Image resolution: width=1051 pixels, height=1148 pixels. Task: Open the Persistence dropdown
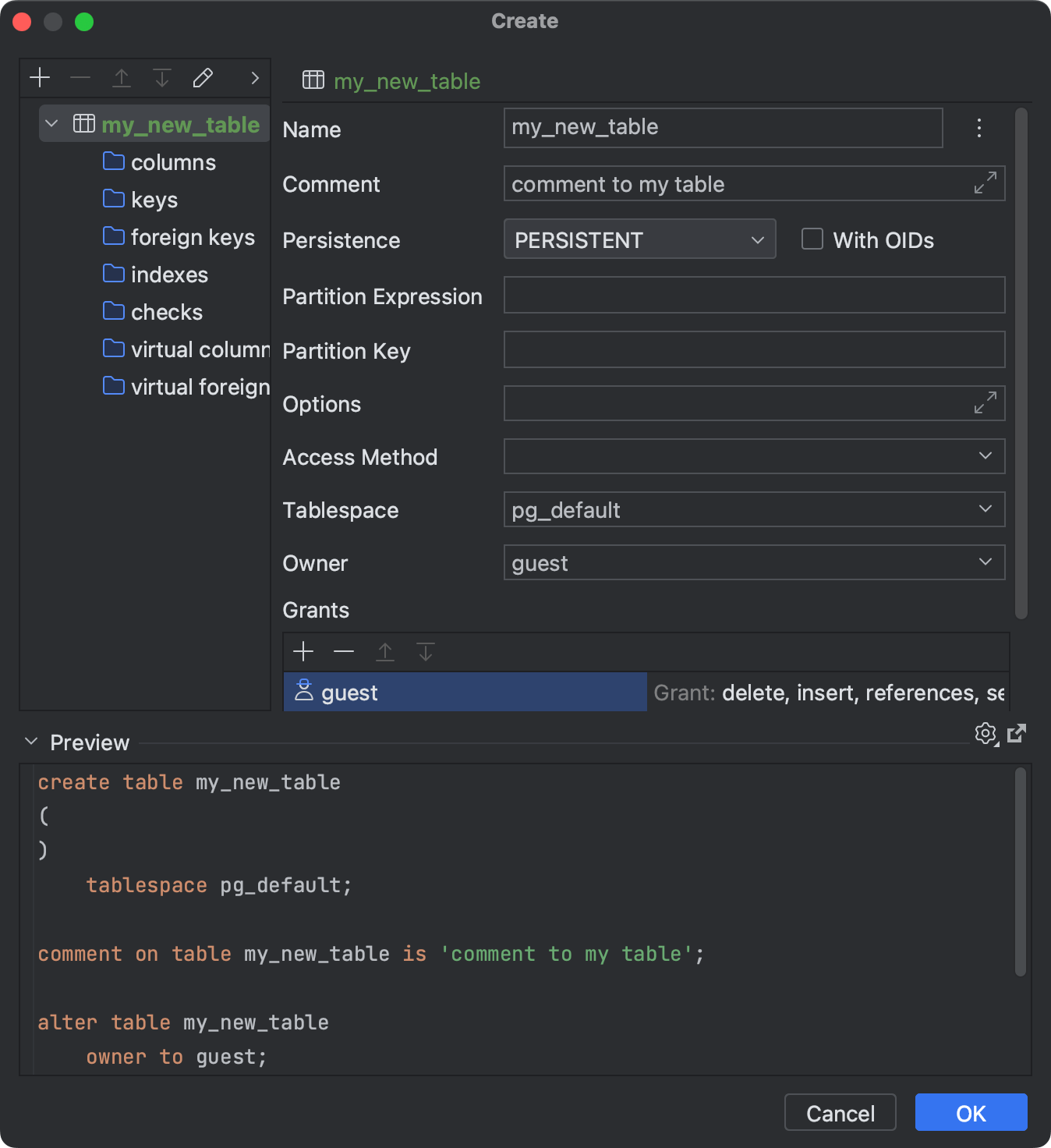(x=756, y=239)
